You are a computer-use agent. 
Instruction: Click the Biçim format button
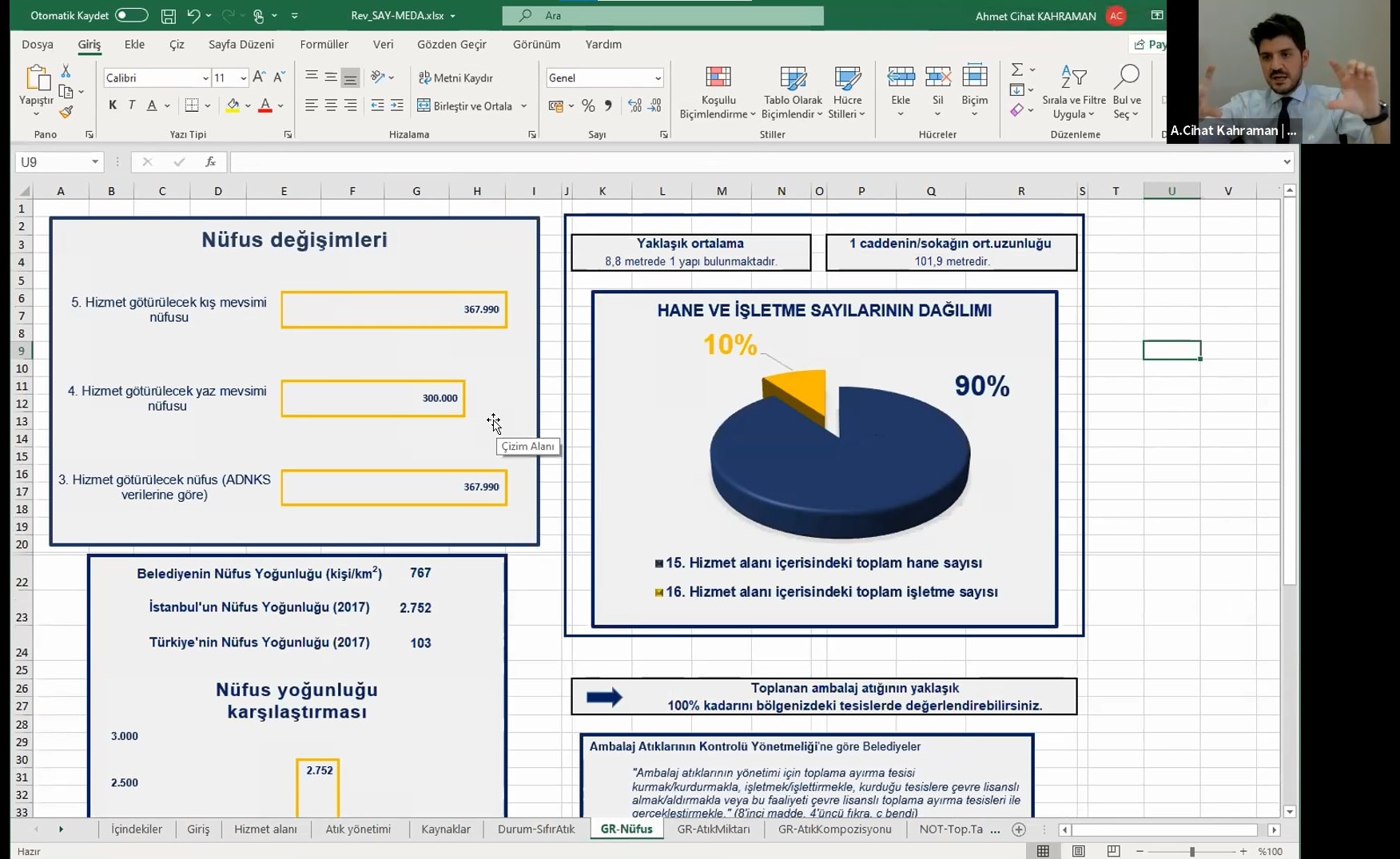click(x=974, y=90)
